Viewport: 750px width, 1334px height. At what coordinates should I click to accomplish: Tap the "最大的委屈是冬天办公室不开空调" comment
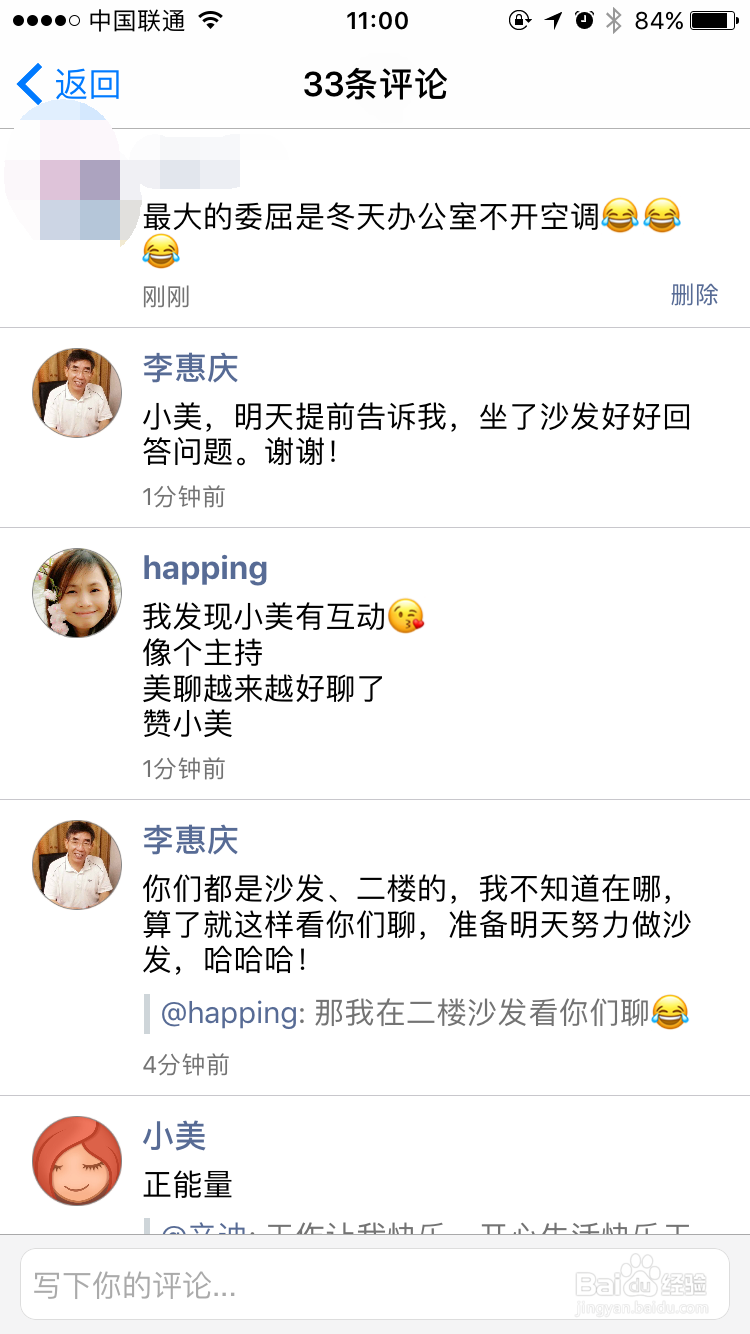pyautogui.click(x=372, y=216)
